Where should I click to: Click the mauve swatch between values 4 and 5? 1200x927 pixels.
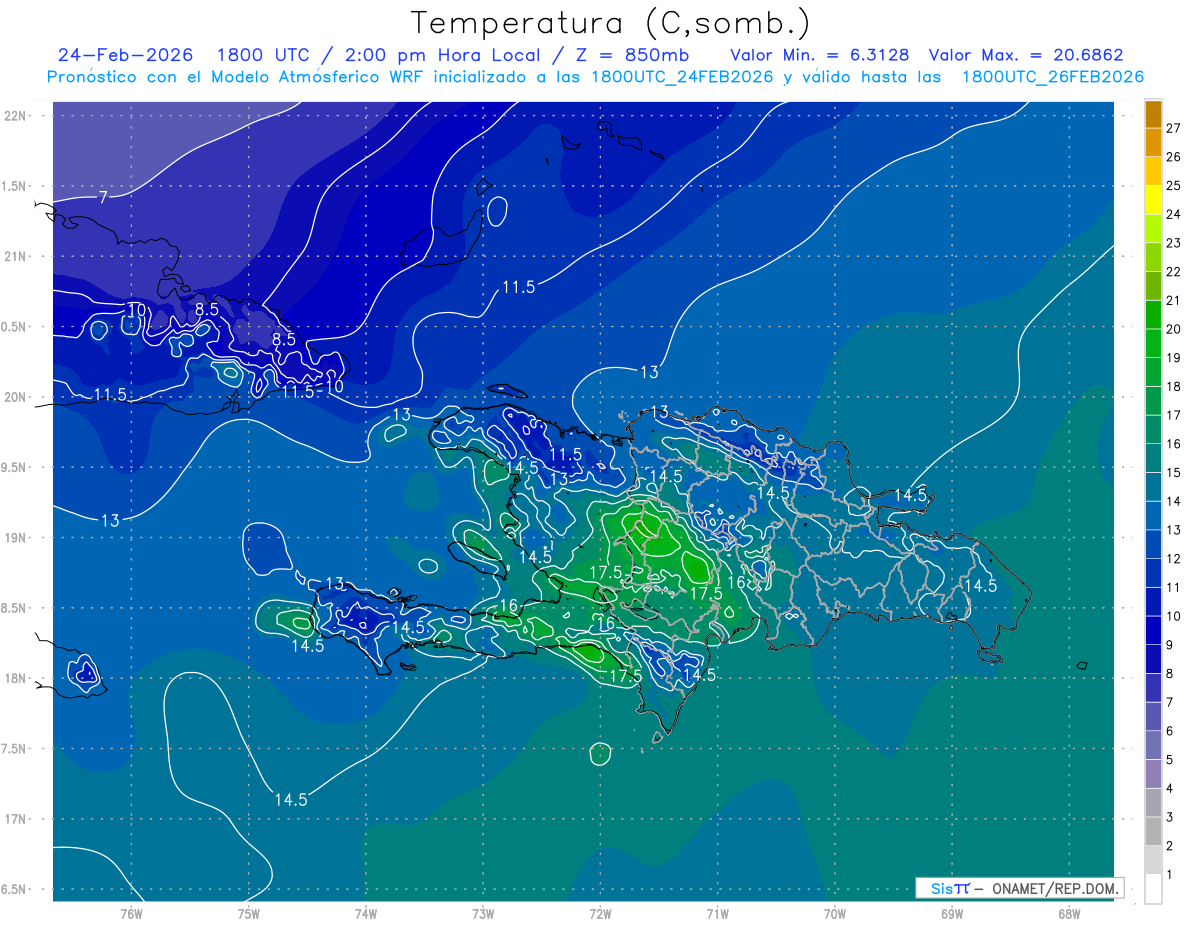coord(1153,774)
